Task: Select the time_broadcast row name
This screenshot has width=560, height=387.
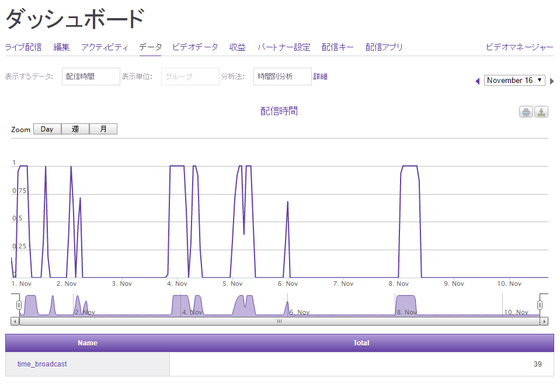Action: (42, 364)
